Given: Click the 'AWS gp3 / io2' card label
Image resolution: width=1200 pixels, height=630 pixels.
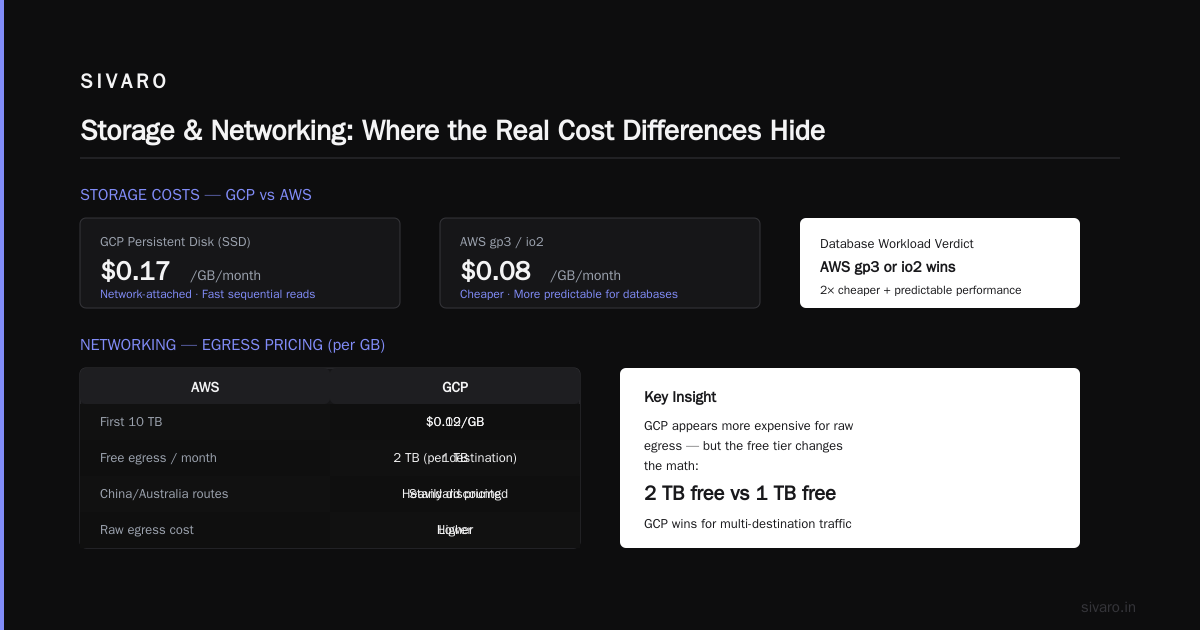Looking at the screenshot, I should point(502,242).
